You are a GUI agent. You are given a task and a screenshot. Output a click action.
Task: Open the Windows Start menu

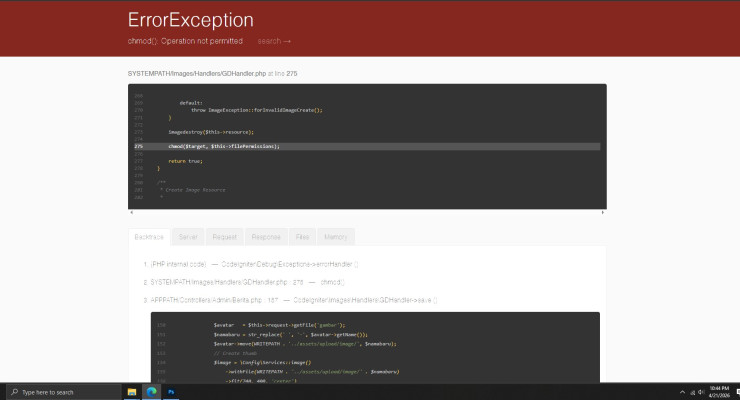[8, 392]
